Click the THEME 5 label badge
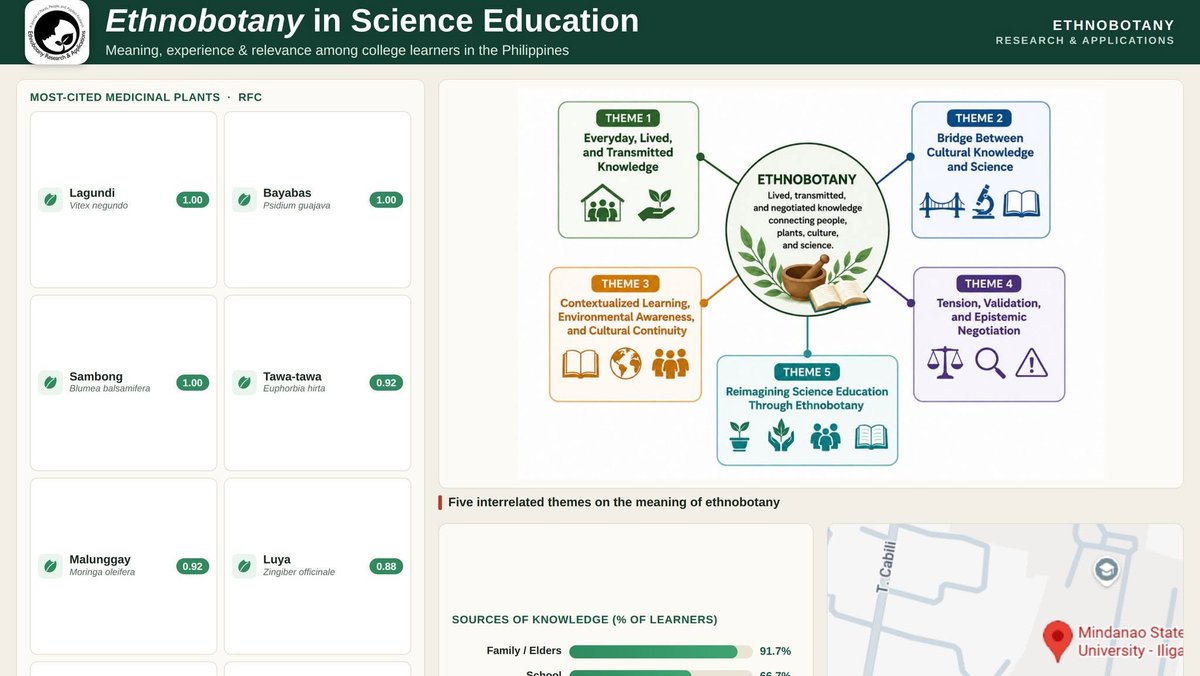 807,373
